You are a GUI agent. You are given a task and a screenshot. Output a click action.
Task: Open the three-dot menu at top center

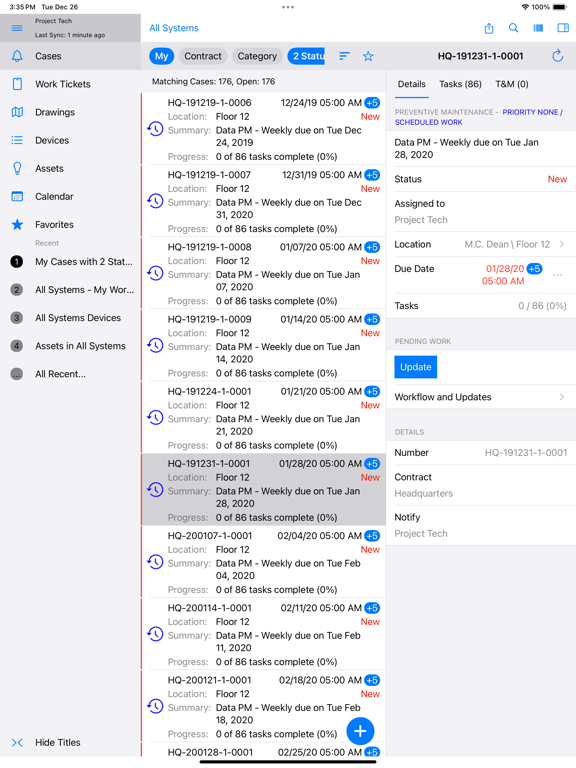point(288,7)
